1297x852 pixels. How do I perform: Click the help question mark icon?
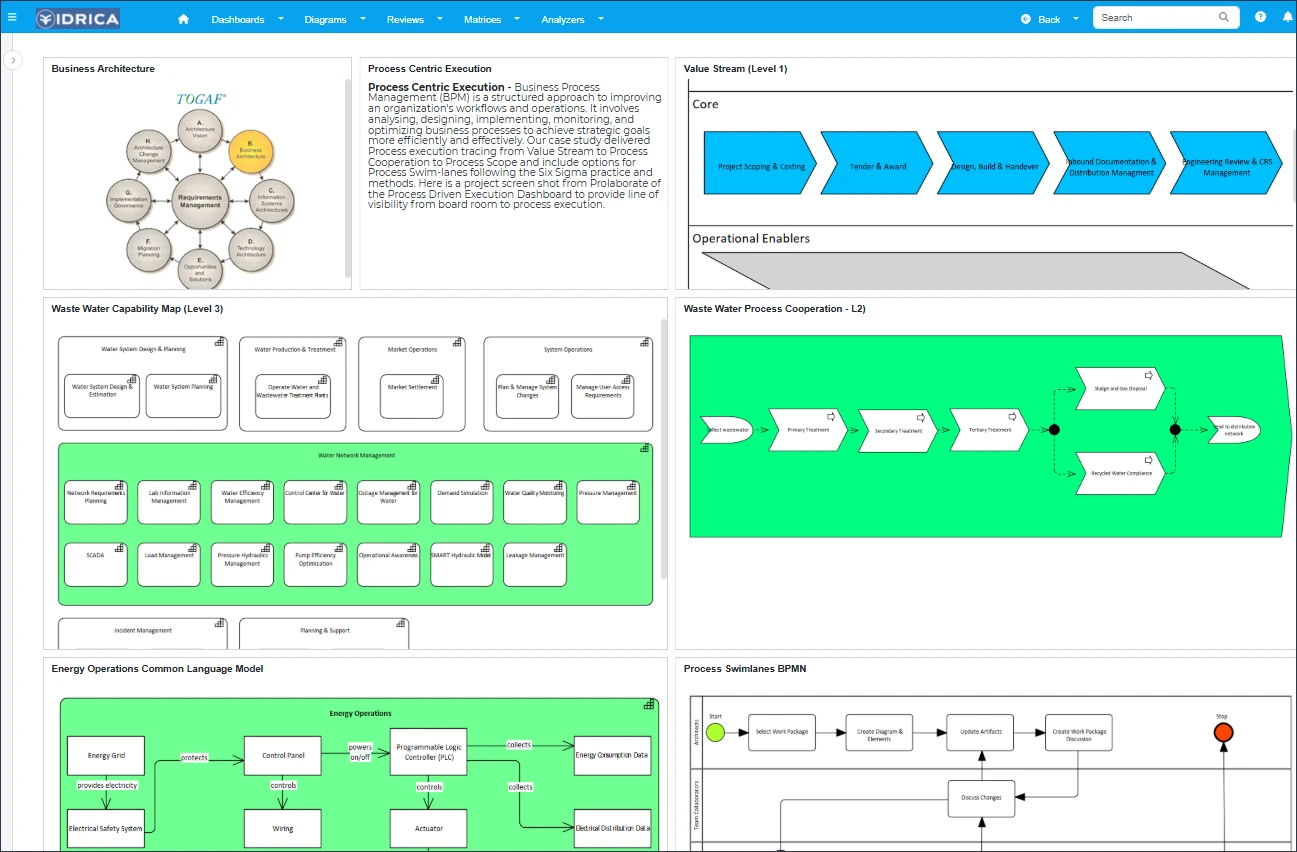[1260, 18]
